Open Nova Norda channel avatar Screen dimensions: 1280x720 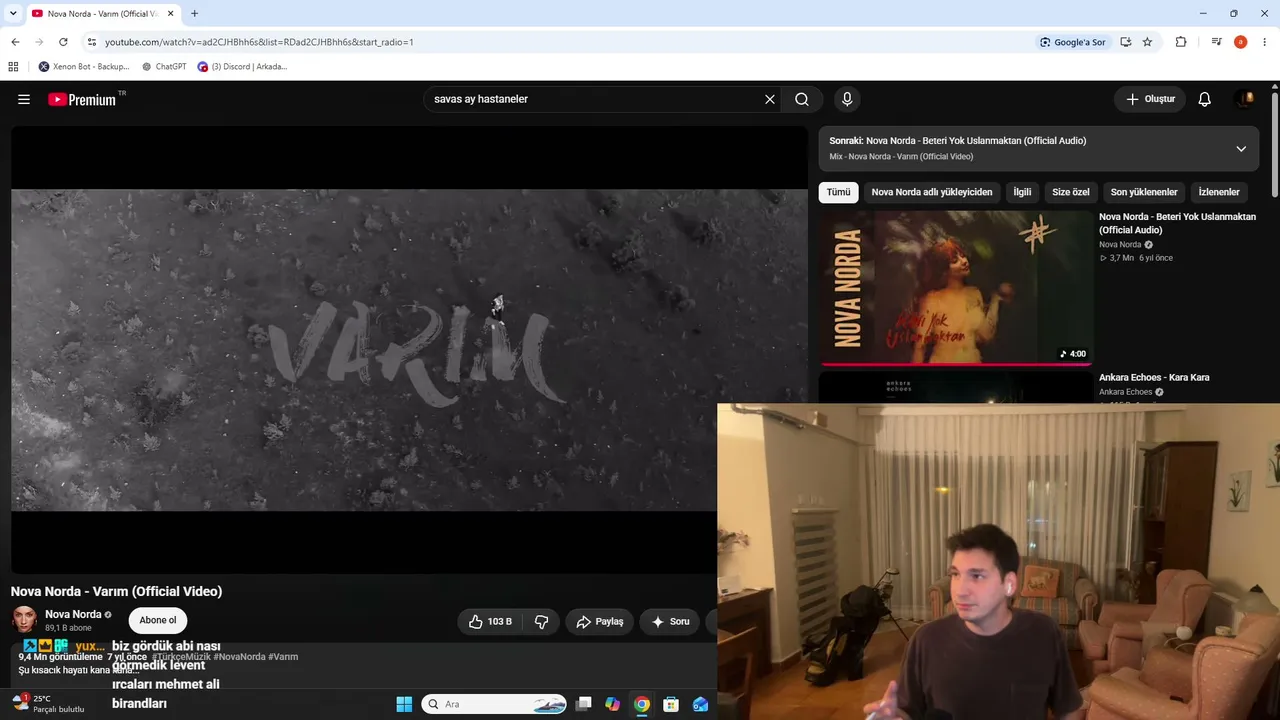click(x=25, y=620)
